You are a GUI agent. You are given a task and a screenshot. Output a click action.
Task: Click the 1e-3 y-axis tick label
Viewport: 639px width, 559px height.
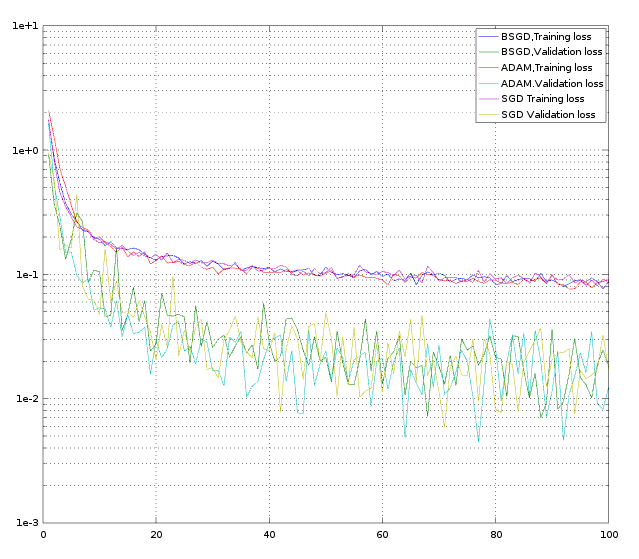point(25,523)
